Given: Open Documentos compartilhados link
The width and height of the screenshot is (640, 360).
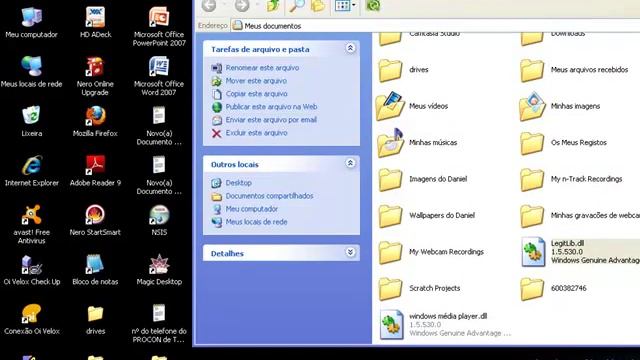Looking at the screenshot, I should (x=269, y=196).
